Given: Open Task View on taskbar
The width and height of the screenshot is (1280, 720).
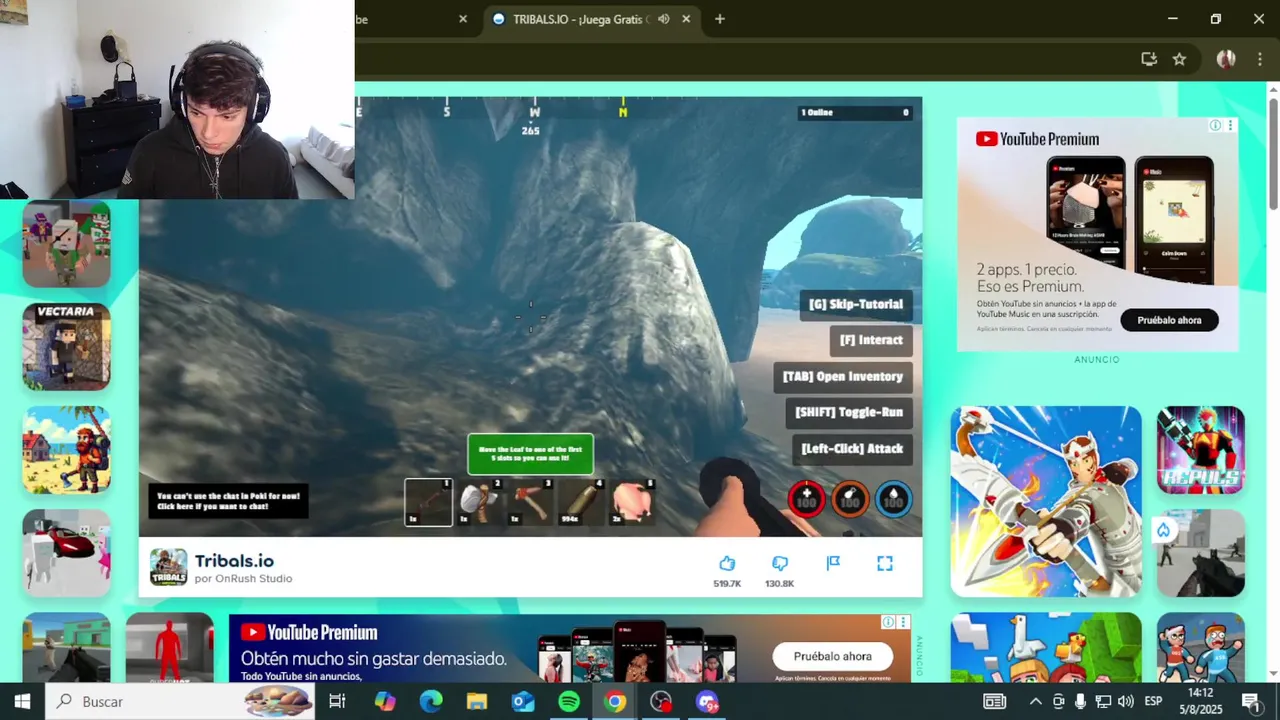Looking at the screenshot, I should tap(337, 702).
